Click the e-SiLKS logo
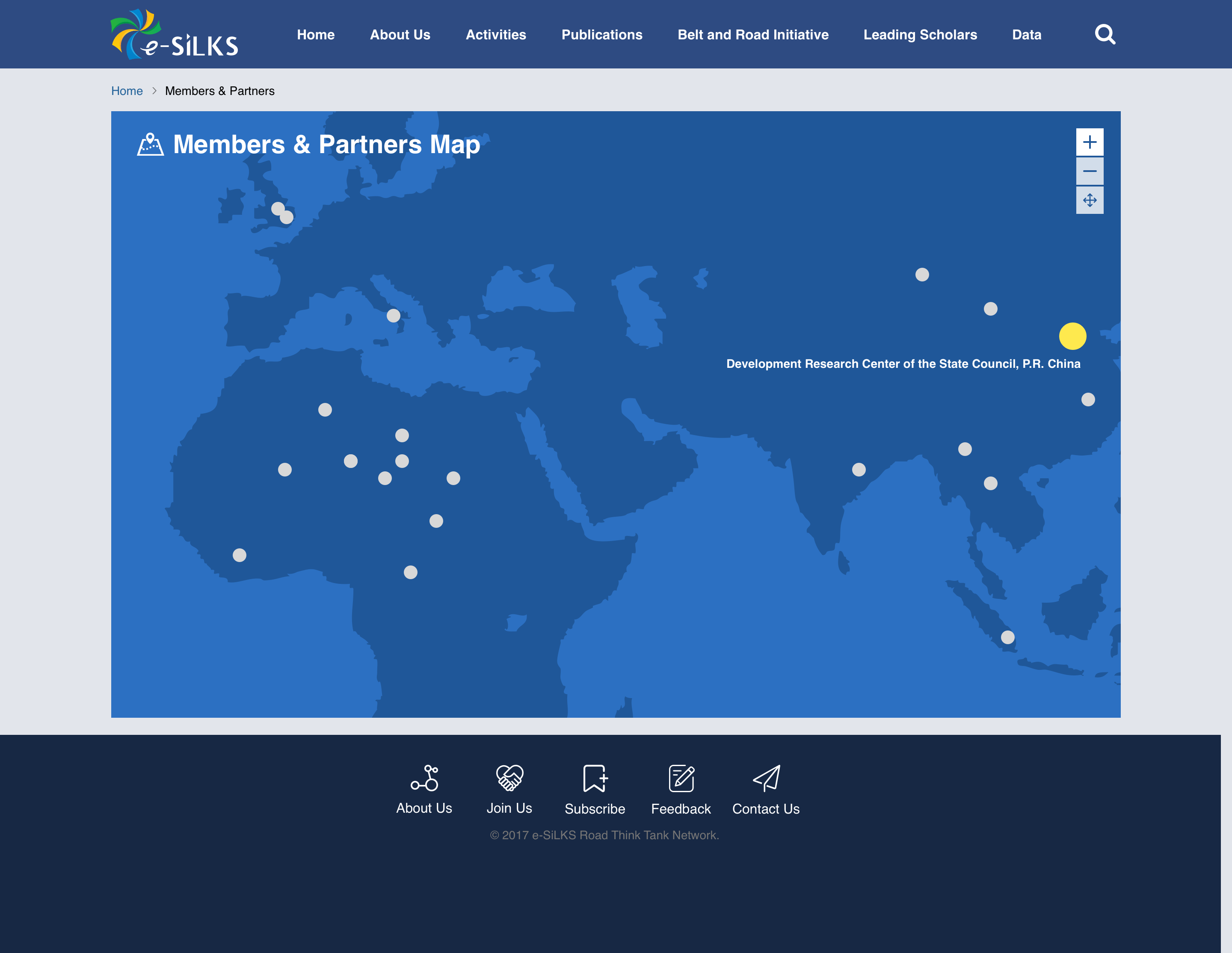The width and height of the screenshot is (1232, 953). coord(174,34)
